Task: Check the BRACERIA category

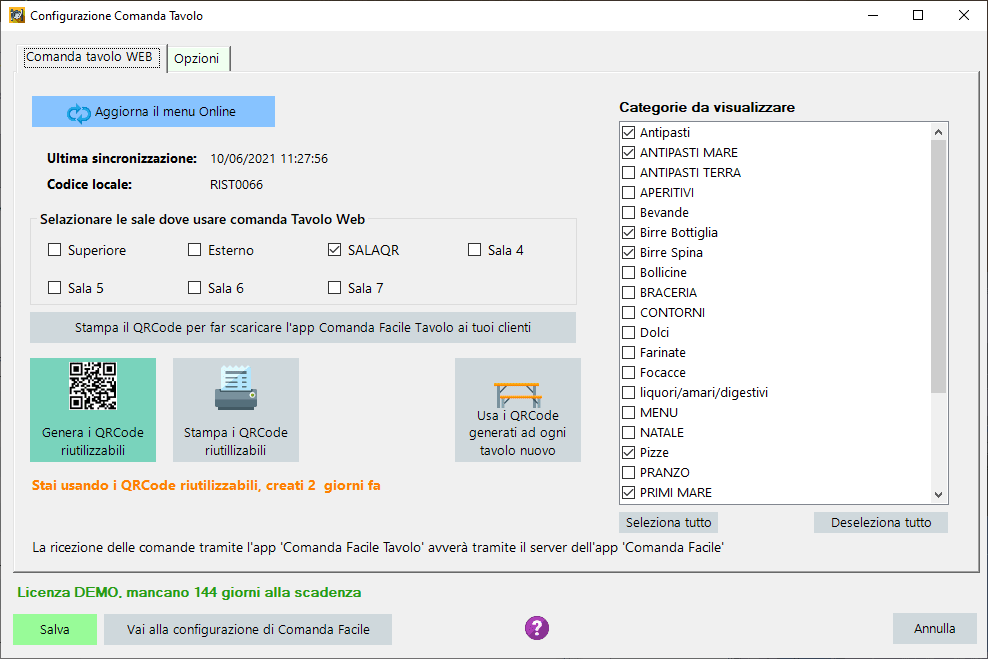Action: [628, 292]
